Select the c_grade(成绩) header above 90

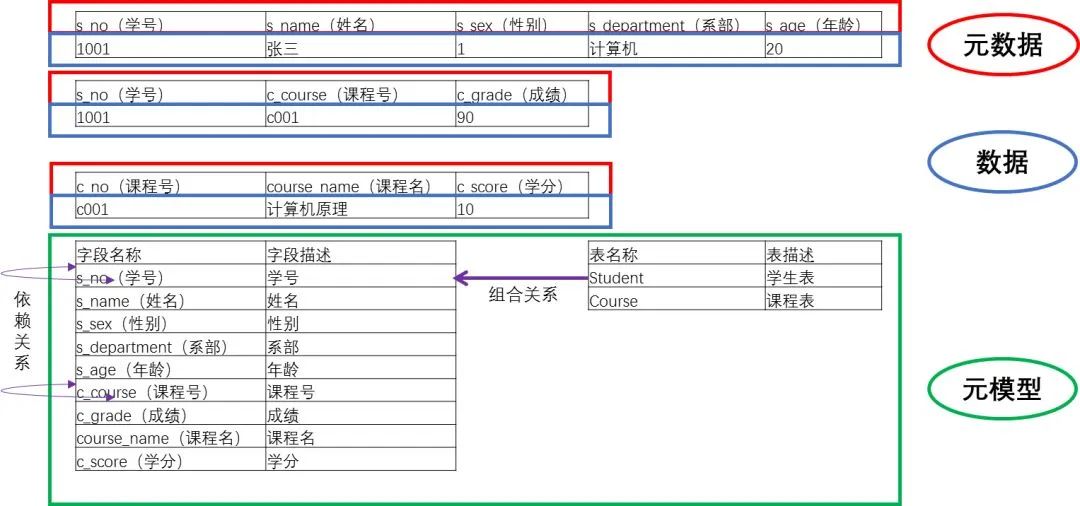522,93
